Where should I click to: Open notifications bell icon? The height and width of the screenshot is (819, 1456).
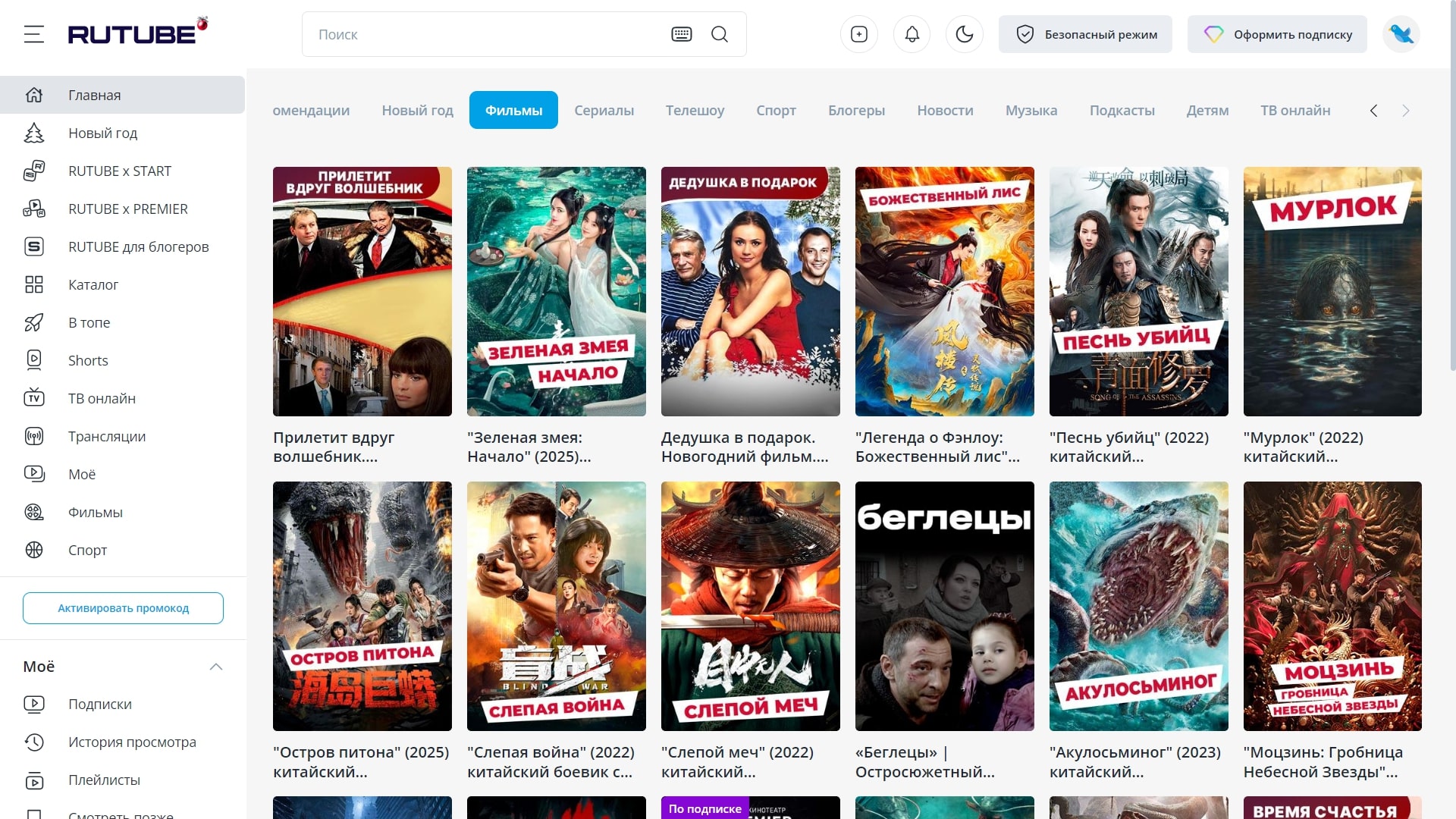pos(912,34)
